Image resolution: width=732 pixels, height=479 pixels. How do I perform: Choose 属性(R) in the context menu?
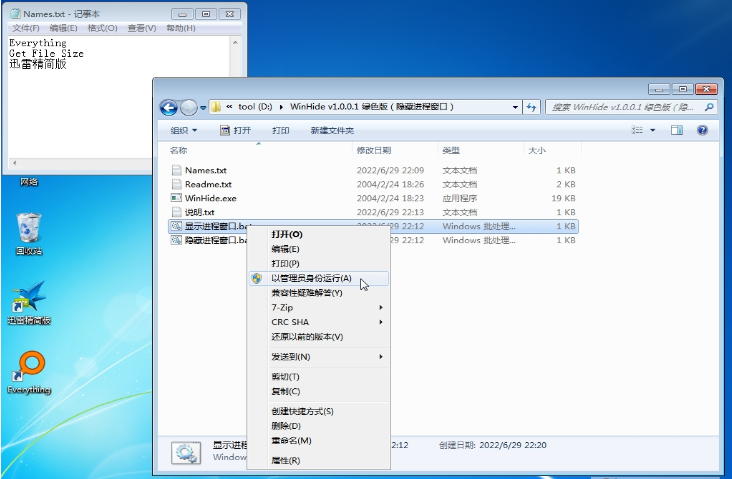click(x=319, y=461)
